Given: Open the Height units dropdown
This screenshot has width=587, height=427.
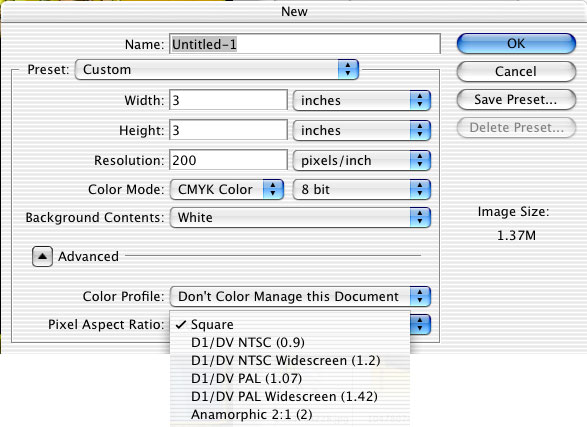Looking at the screenshot, I should tap(362, 130).
